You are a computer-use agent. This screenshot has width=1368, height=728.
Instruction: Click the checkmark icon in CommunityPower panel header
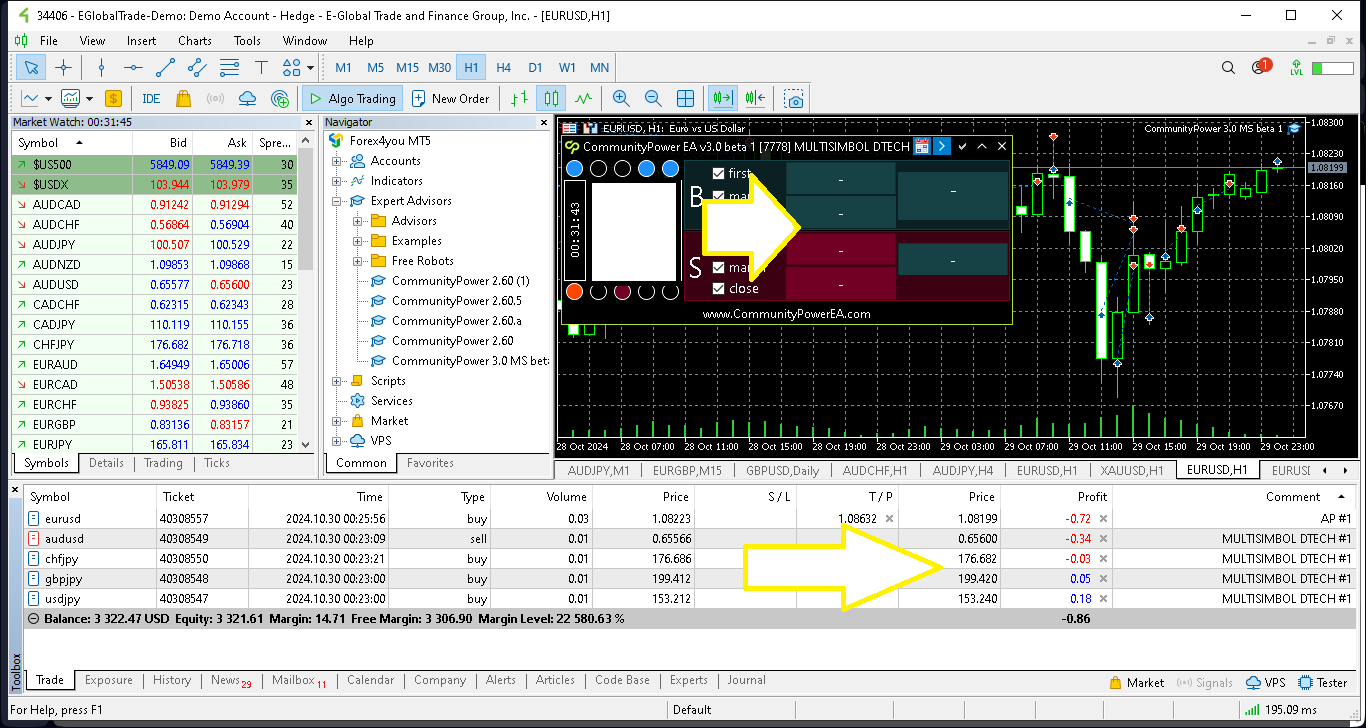point(962,146)
